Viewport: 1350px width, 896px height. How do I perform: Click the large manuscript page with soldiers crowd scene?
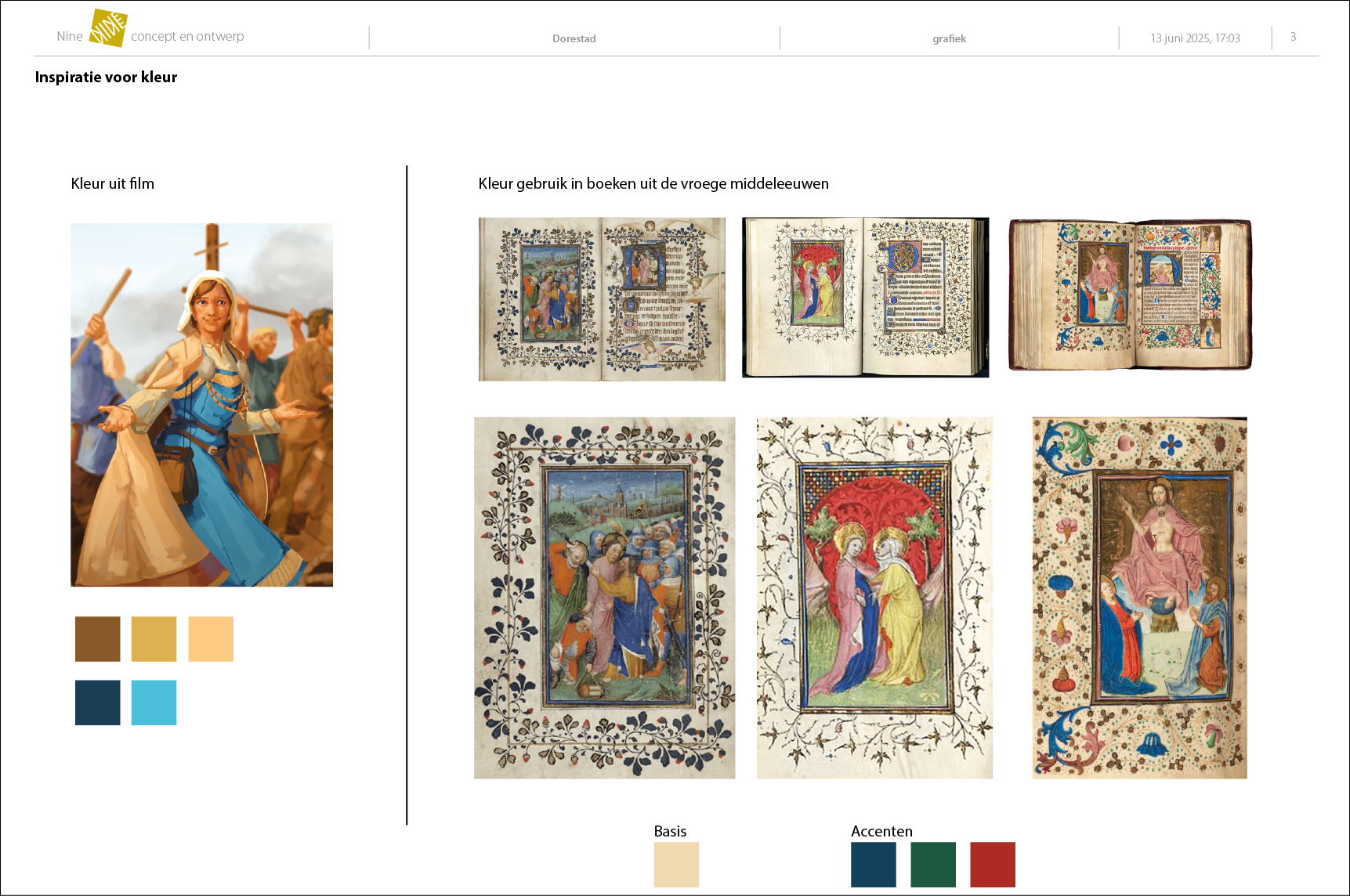(604, 598)
